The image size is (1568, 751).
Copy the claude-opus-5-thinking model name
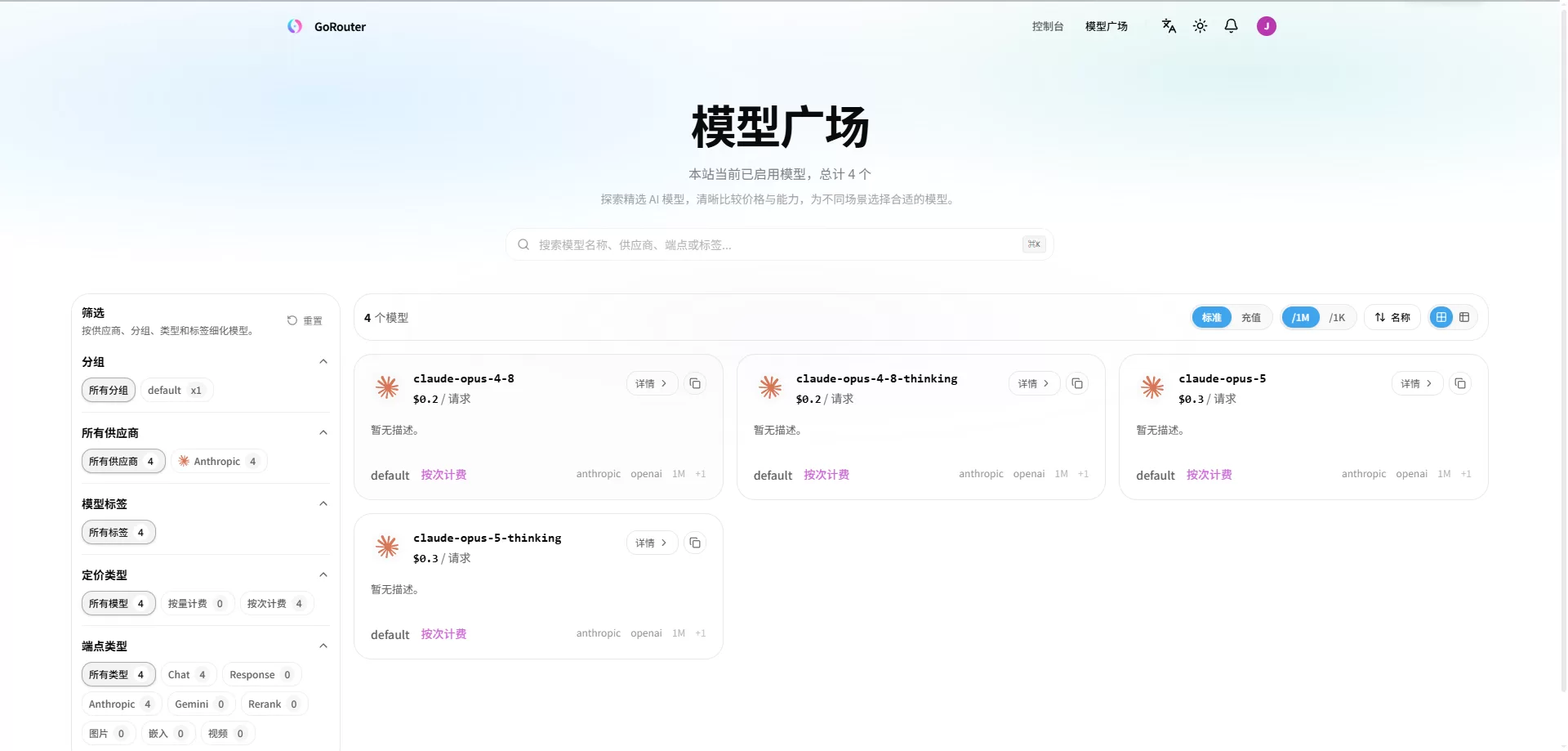[695, 543]
